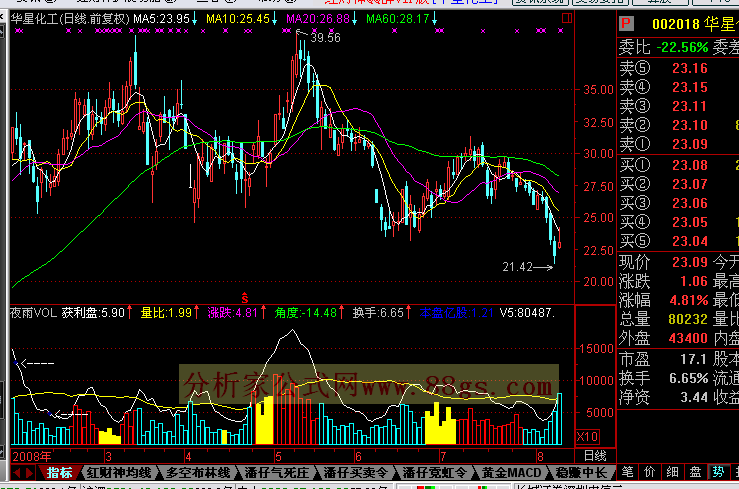Click the 买② 23.07 bid row

coord(678,184)
